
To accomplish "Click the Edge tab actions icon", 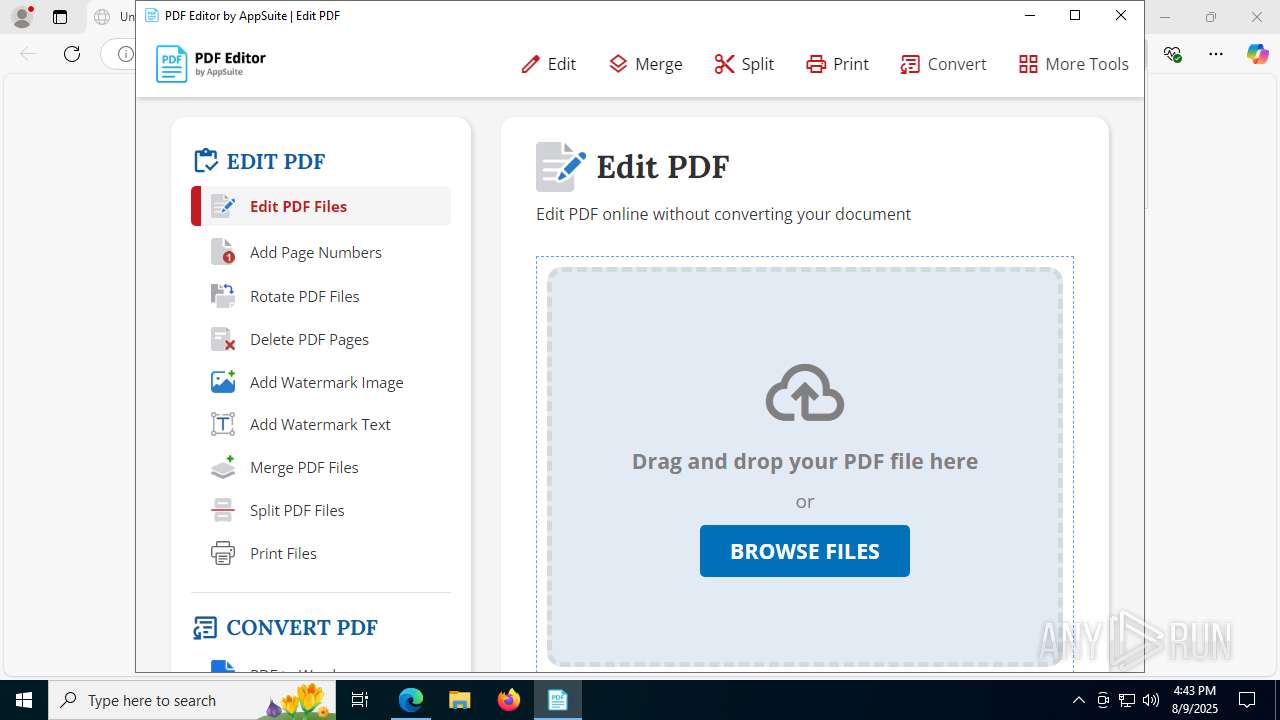I will (60, 17).
